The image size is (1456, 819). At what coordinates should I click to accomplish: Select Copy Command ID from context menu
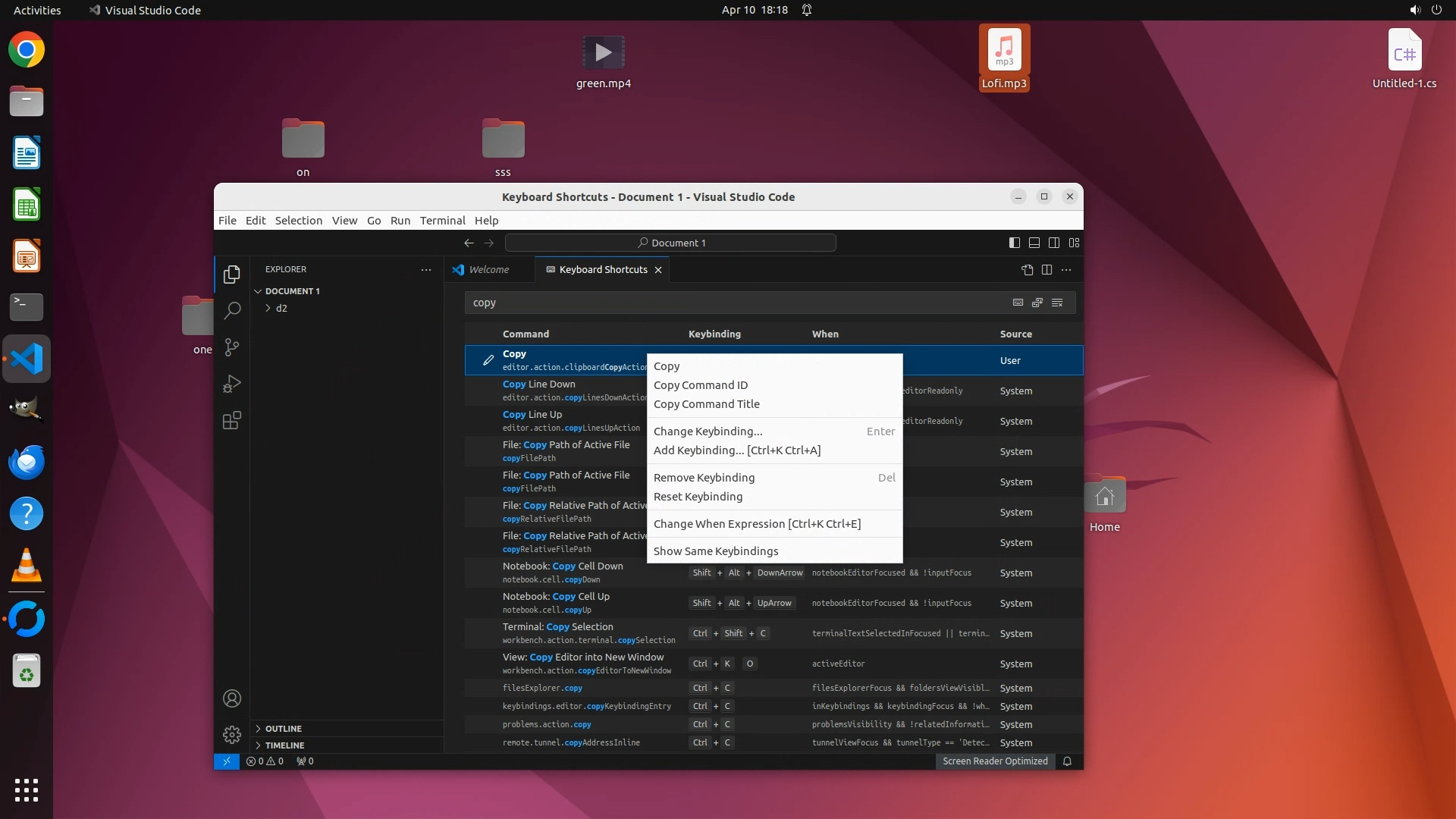(x=700, y=385)
